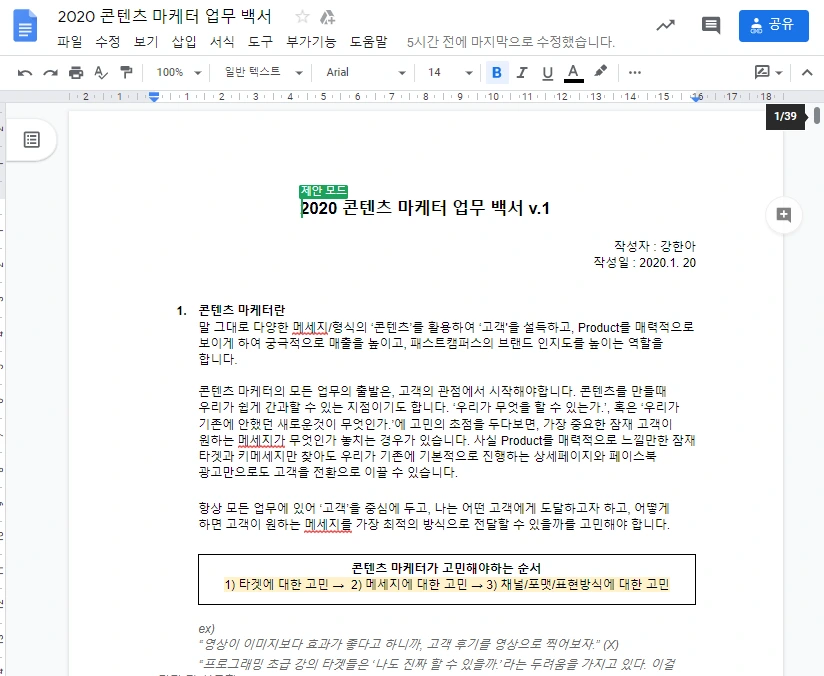
Task: Open the 부가기능 menu
Action: pos(311,42)
